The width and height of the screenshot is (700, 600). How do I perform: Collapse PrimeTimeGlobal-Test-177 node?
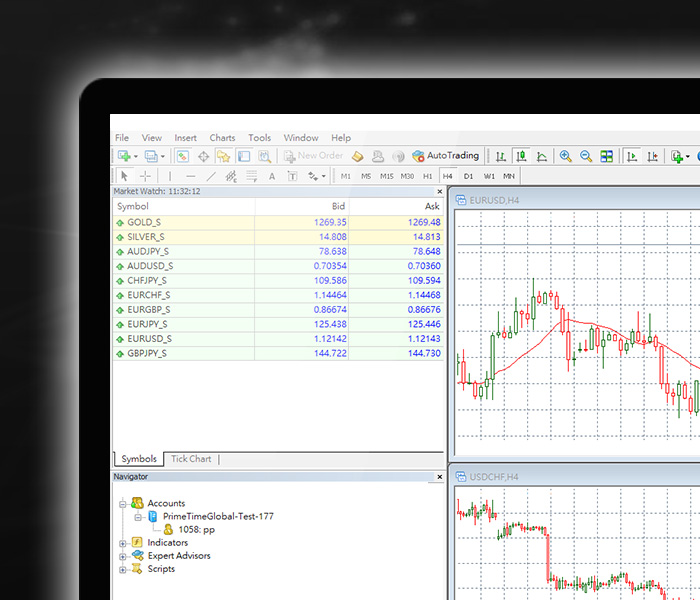point(138,517)
